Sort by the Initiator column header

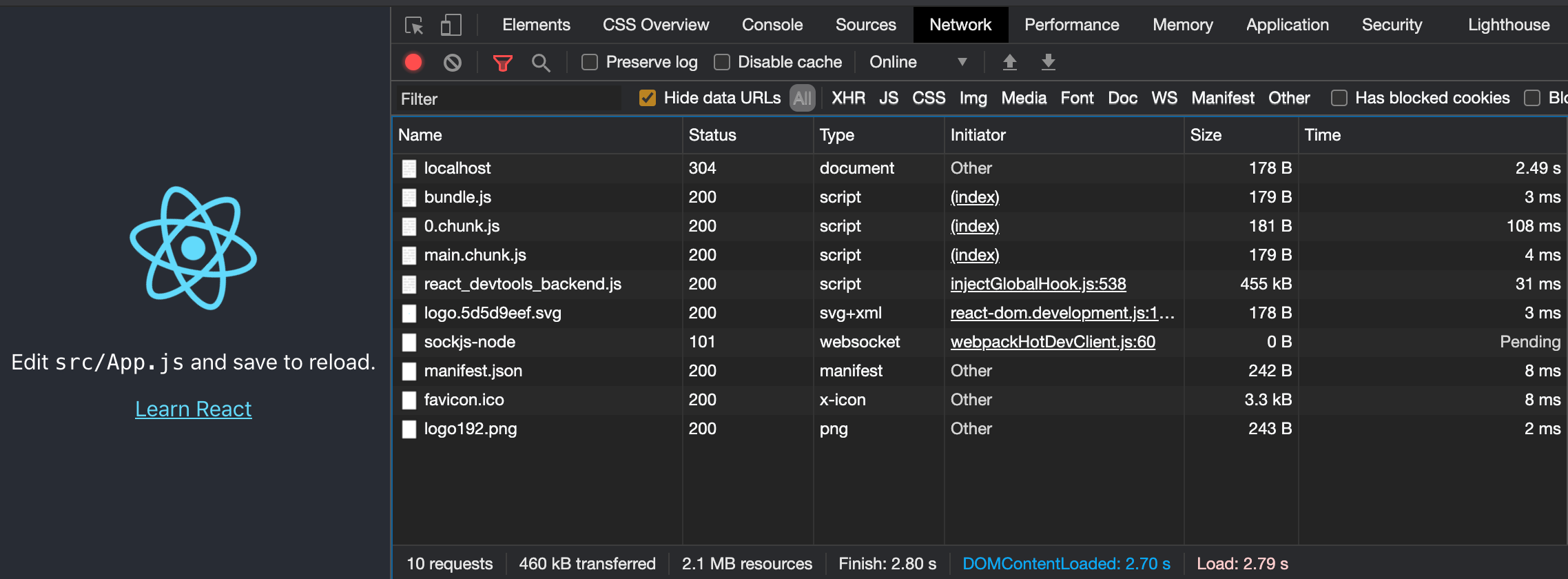[x=1064, y=135]
